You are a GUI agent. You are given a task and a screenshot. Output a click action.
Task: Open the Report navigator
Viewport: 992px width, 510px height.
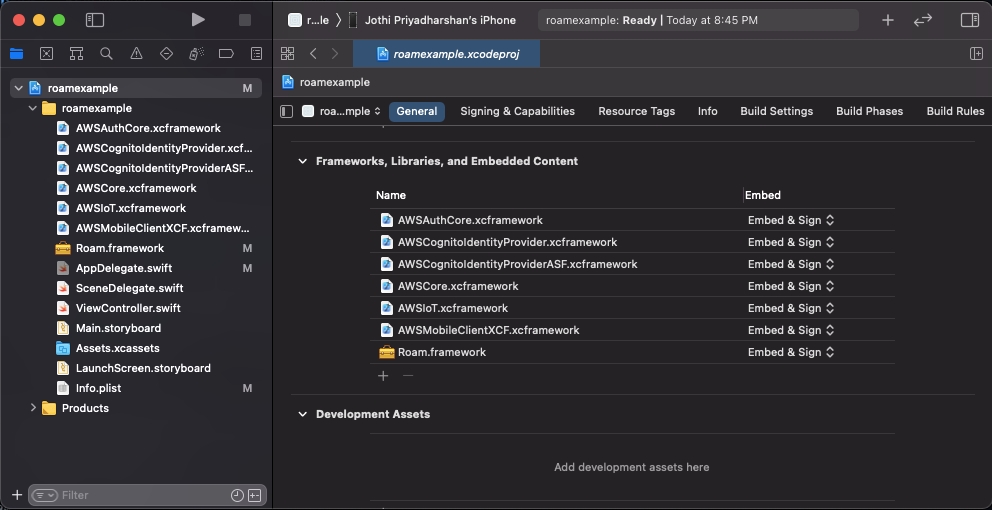256,54
